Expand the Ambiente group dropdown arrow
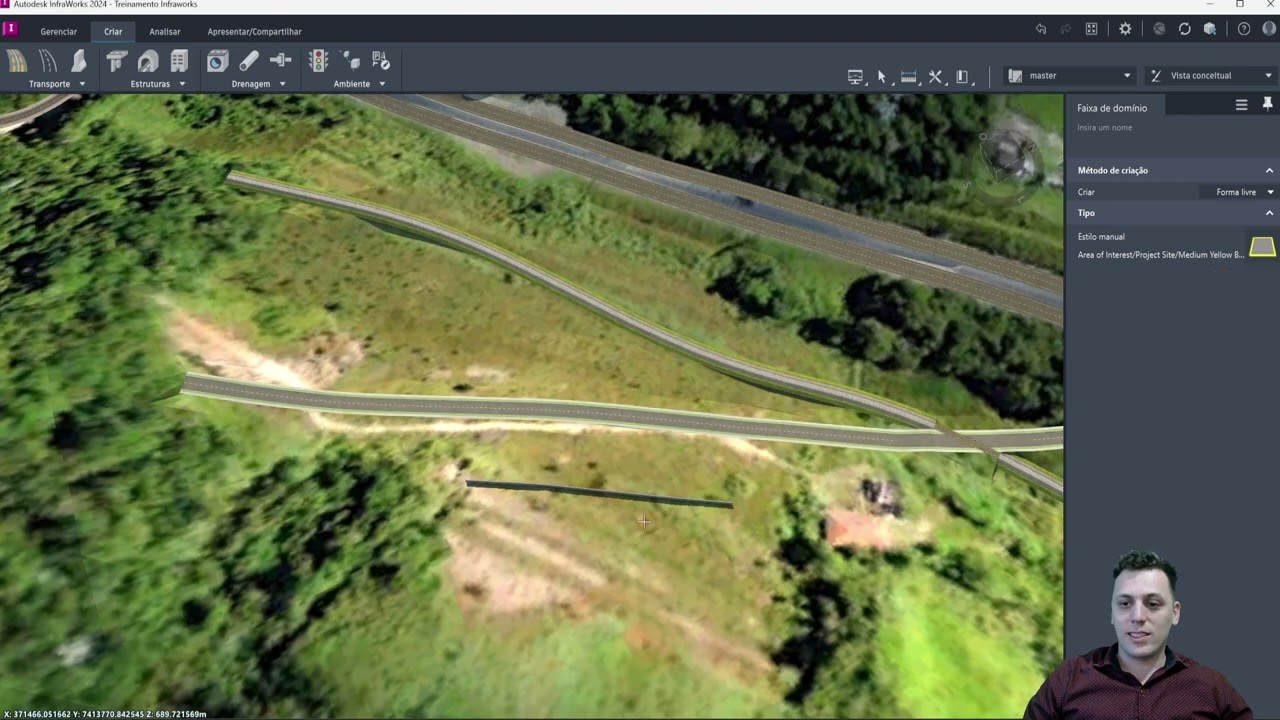Image resolution: width=1280 pixels, height=720 pixels. (x=382, y=84)
